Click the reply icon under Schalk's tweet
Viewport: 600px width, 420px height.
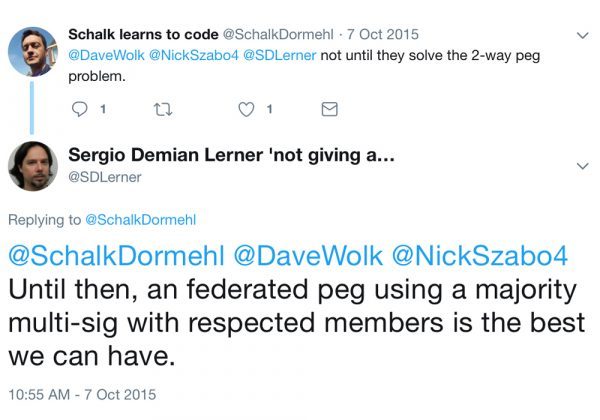click(x=81, y=109)
